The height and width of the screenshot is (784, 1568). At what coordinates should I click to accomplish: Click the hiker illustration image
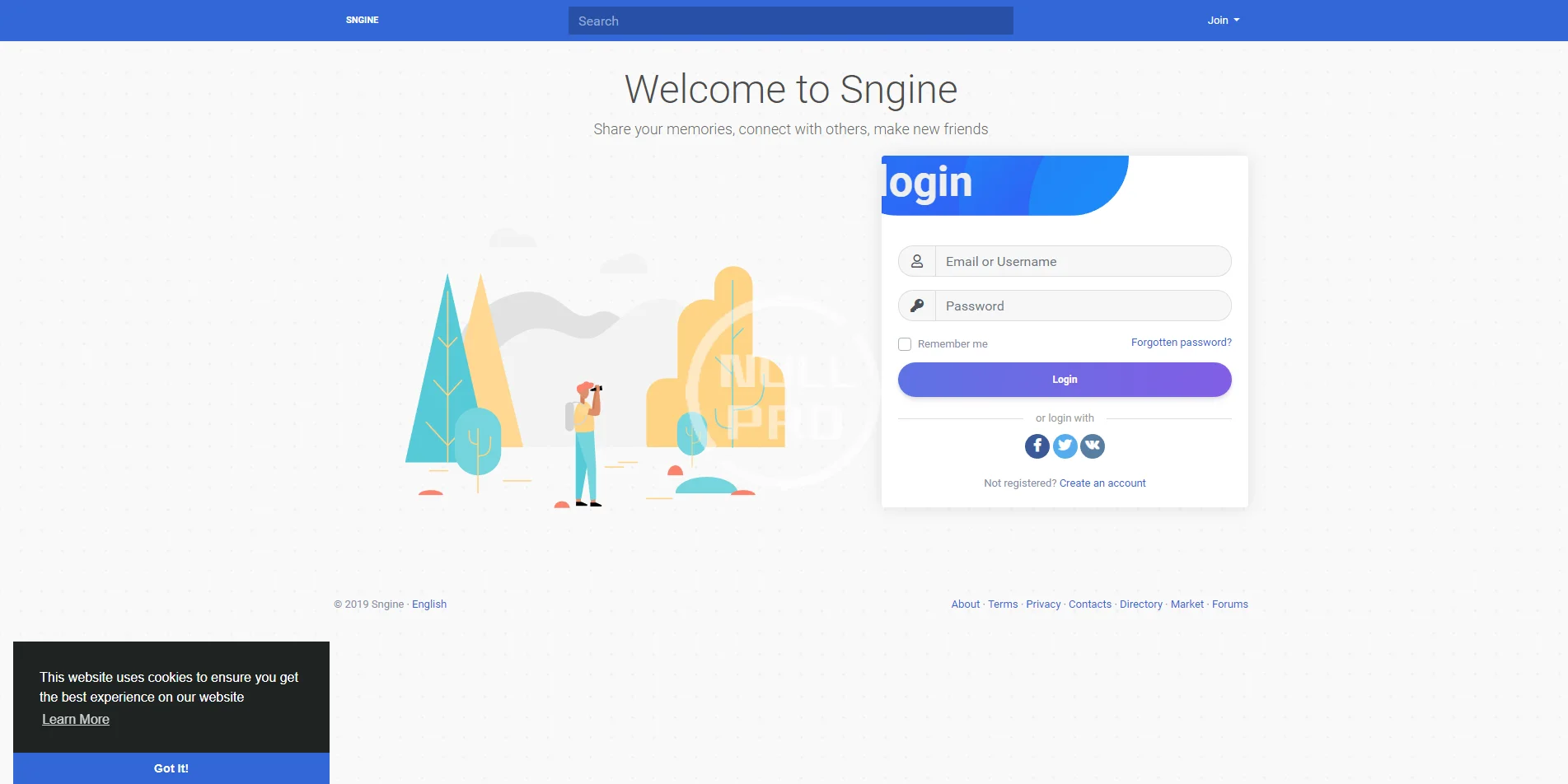[595, 368]
